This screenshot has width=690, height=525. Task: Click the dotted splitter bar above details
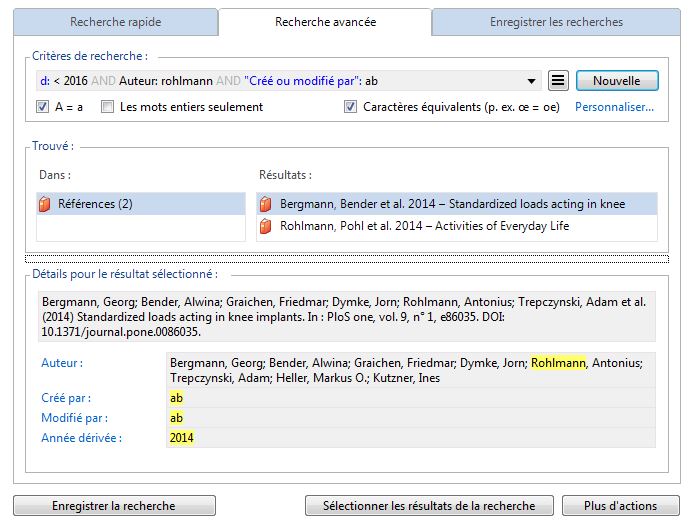345,257
